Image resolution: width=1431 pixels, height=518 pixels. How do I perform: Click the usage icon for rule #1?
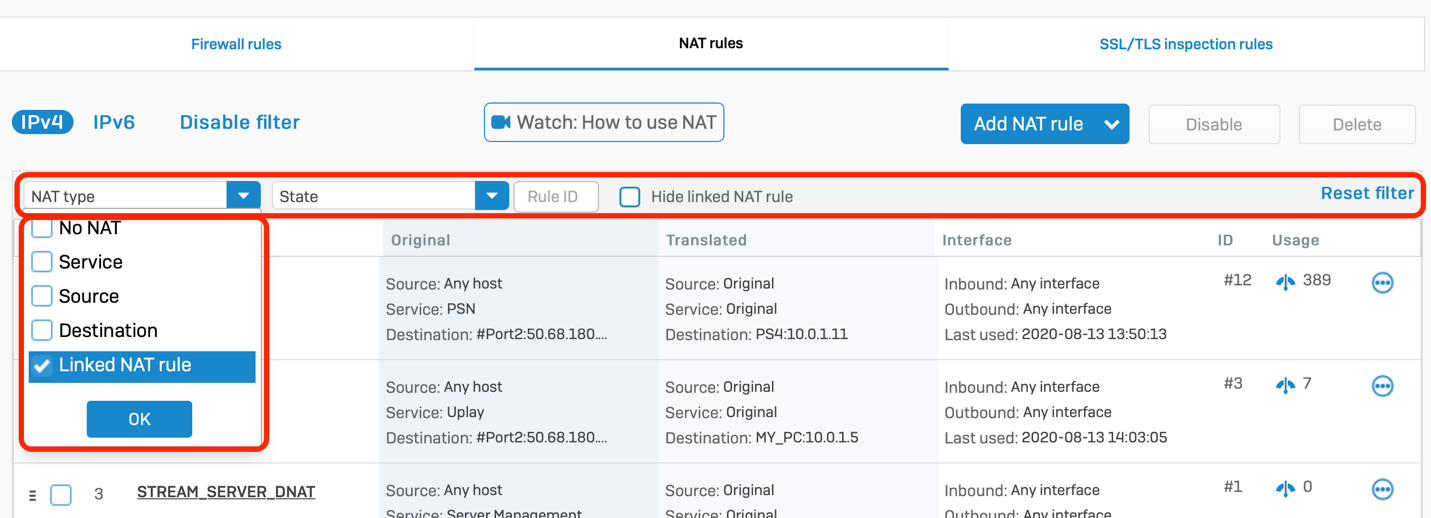[1285, 488]
